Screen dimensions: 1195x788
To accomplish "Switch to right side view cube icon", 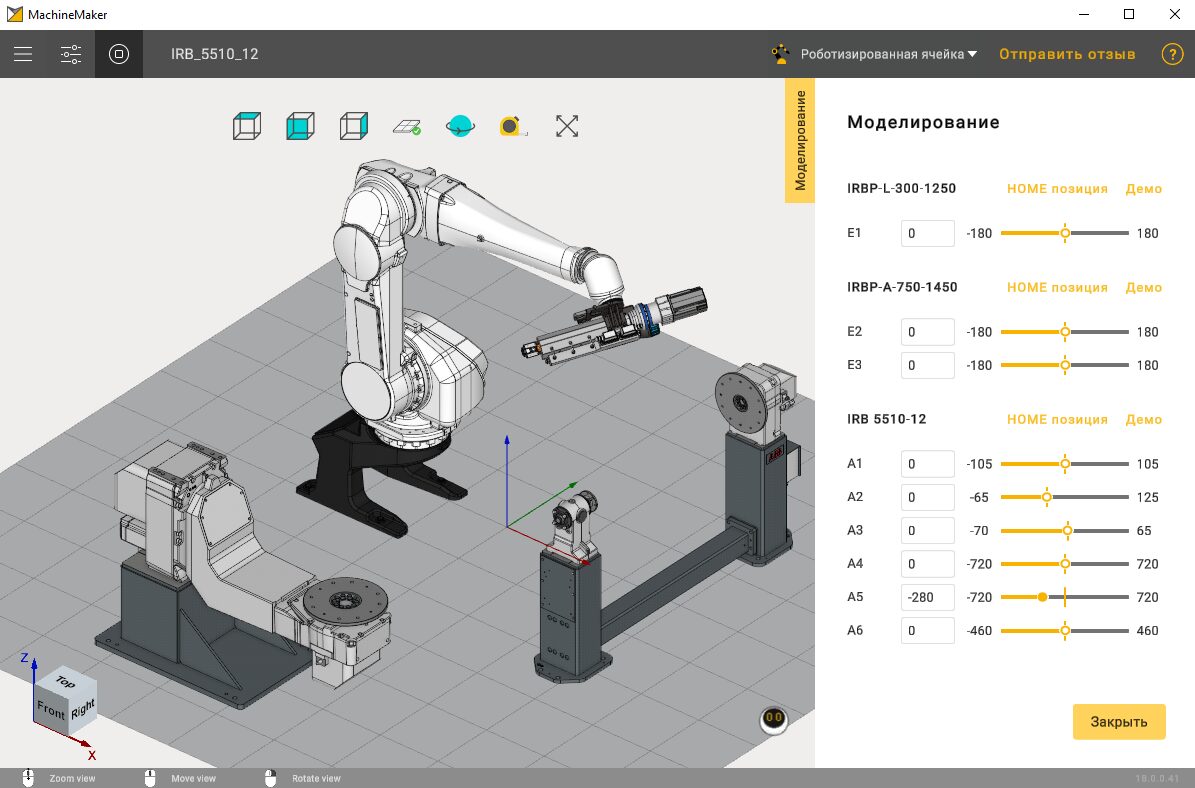I will click(x=353, y=126).
